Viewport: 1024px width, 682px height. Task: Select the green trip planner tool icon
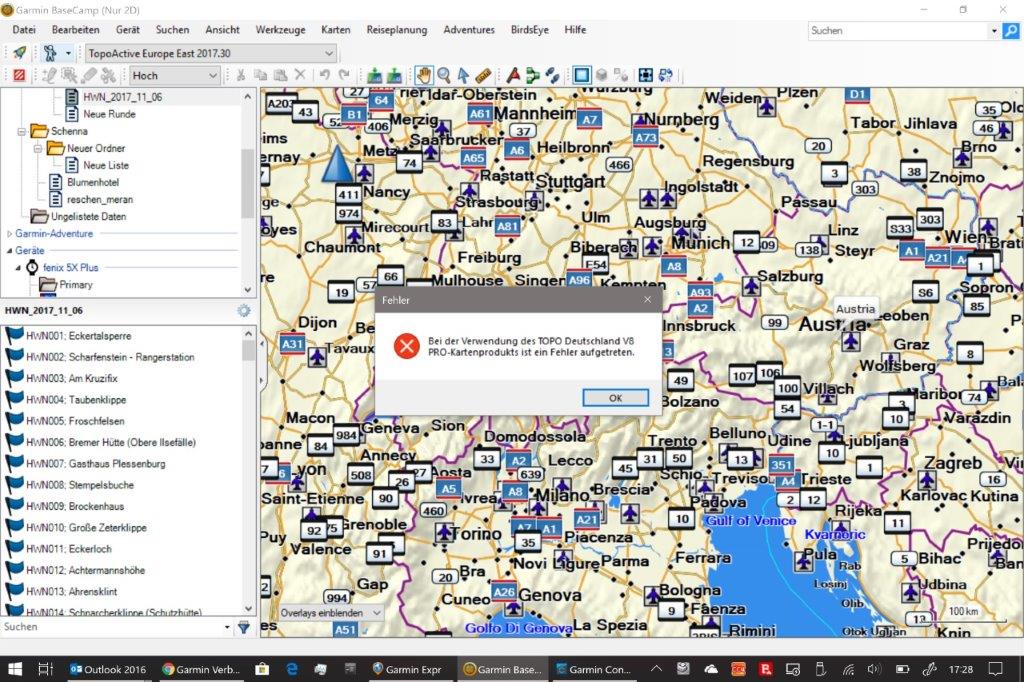tap(533, 76)
